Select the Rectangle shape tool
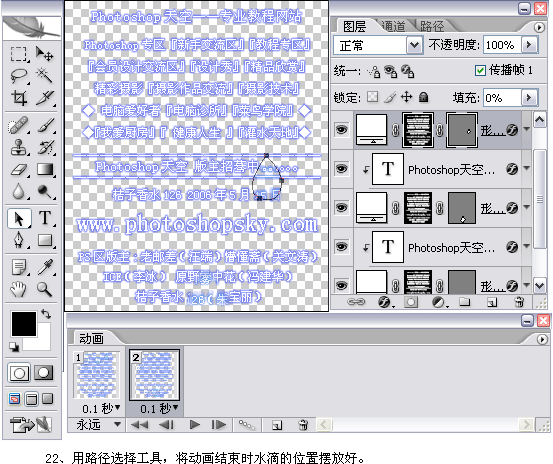This screenshot has height=464, width=553. pos(44,240)
